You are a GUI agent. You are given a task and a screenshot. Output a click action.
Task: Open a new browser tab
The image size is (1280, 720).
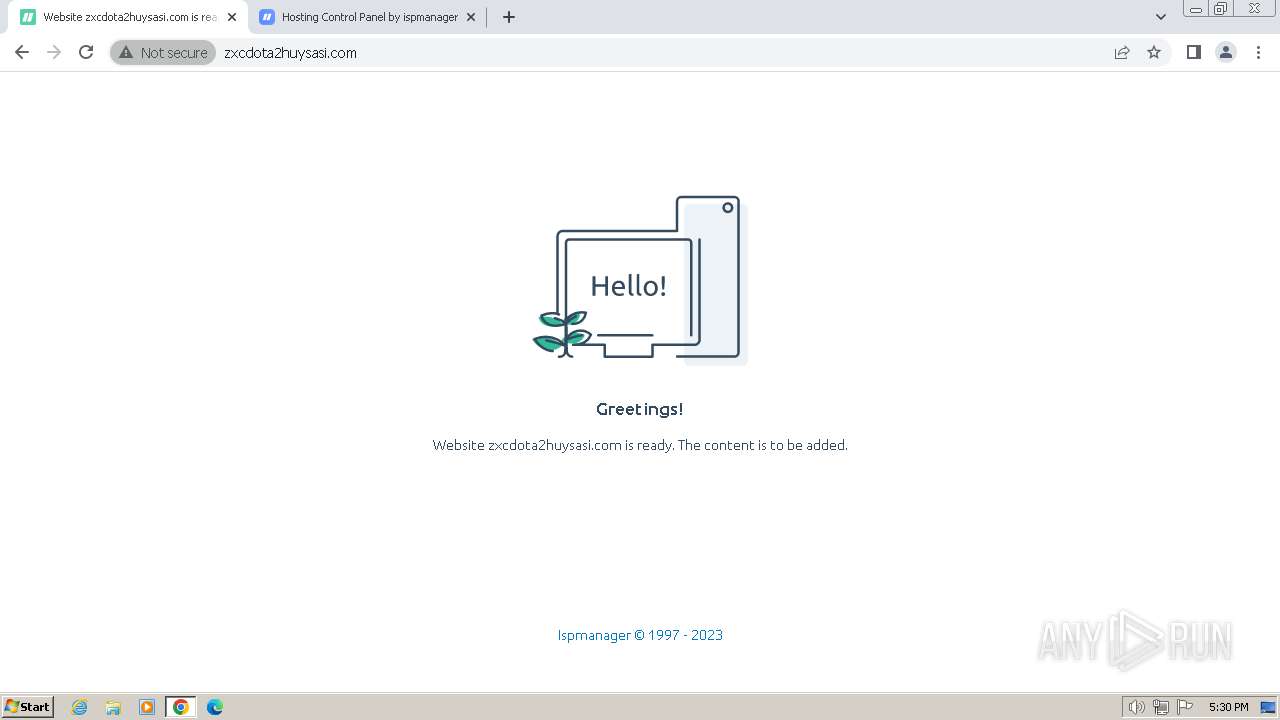pos(508,17)
